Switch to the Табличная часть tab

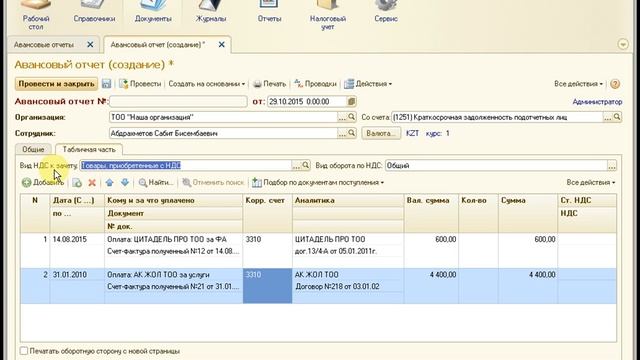[89, 149]
